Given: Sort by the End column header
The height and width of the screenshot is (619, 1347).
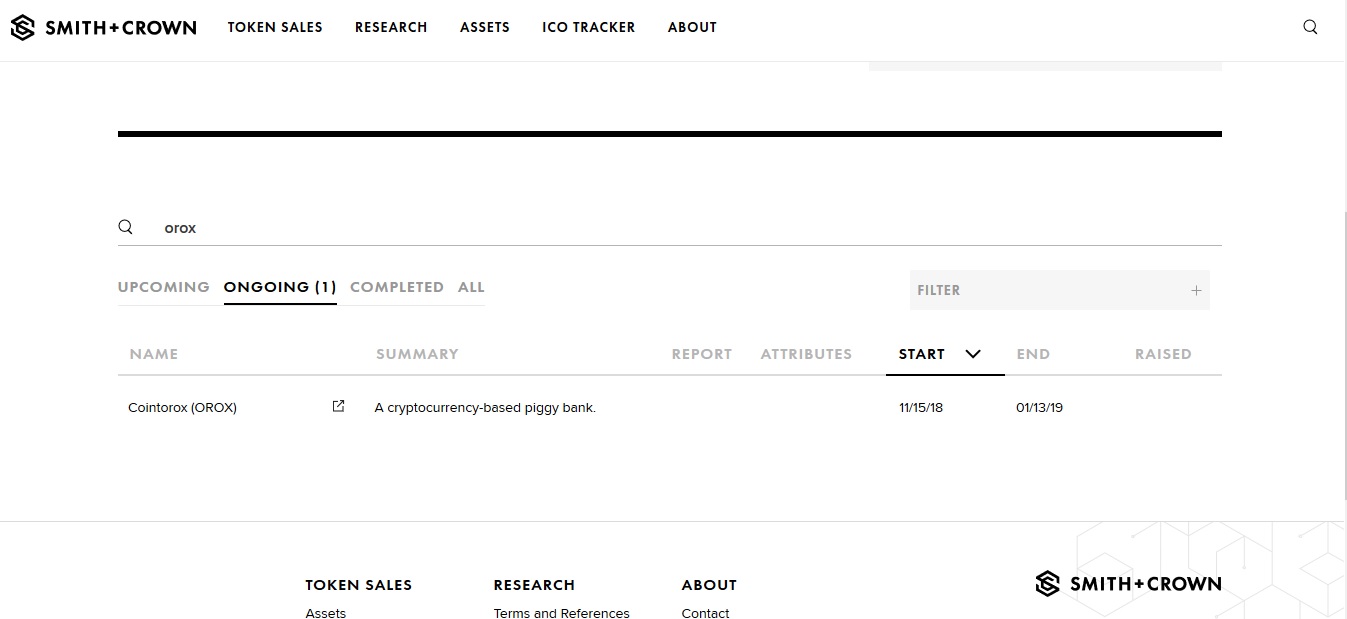Looking at the screenshot, I should 1033,354.
